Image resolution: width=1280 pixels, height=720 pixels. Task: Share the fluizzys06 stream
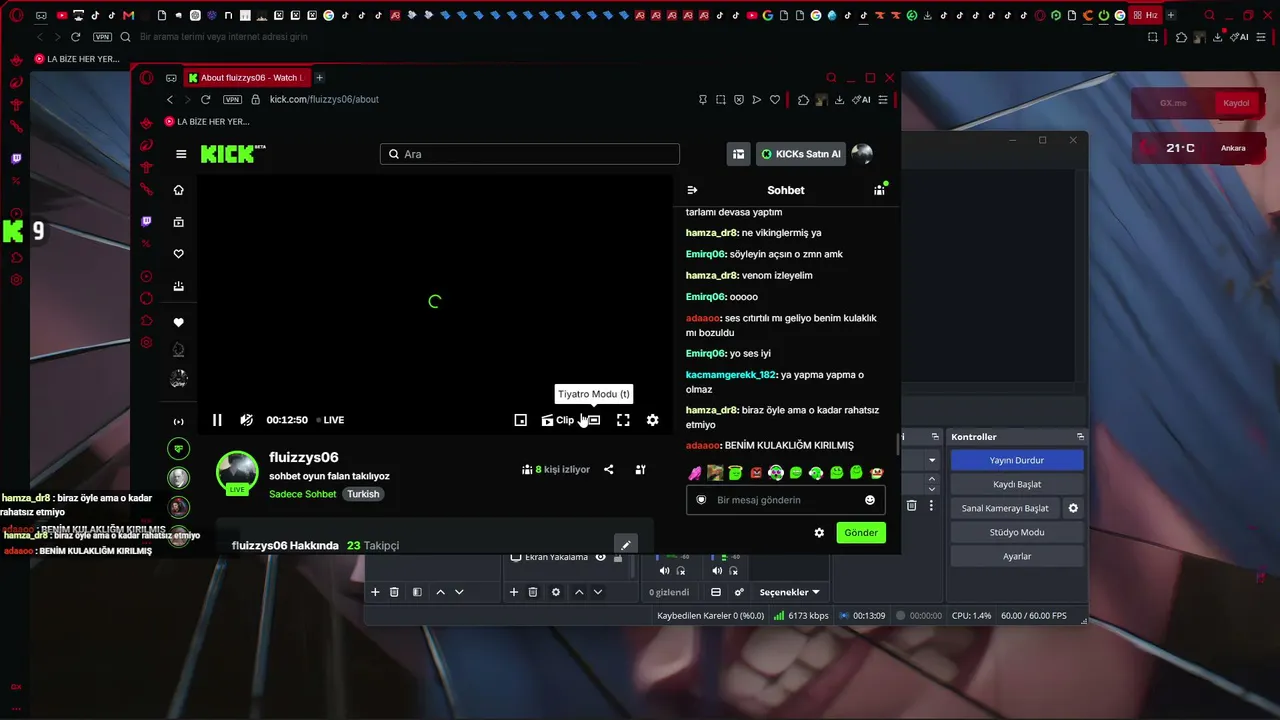[608, 469]
